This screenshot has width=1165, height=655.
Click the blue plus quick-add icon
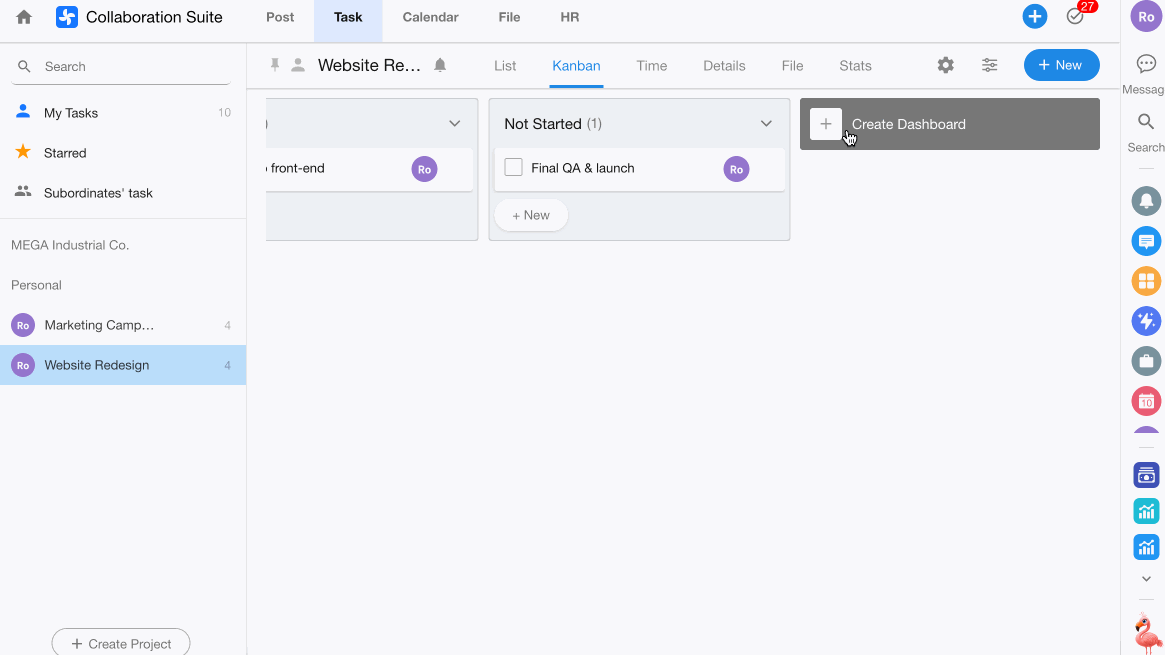click(1034, 17)
